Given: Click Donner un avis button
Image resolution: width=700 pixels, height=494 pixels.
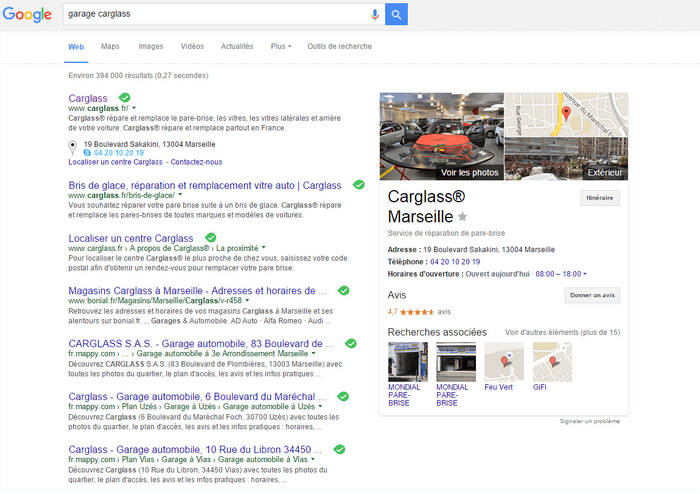Looking at the screenshot, I should (592, 295).
